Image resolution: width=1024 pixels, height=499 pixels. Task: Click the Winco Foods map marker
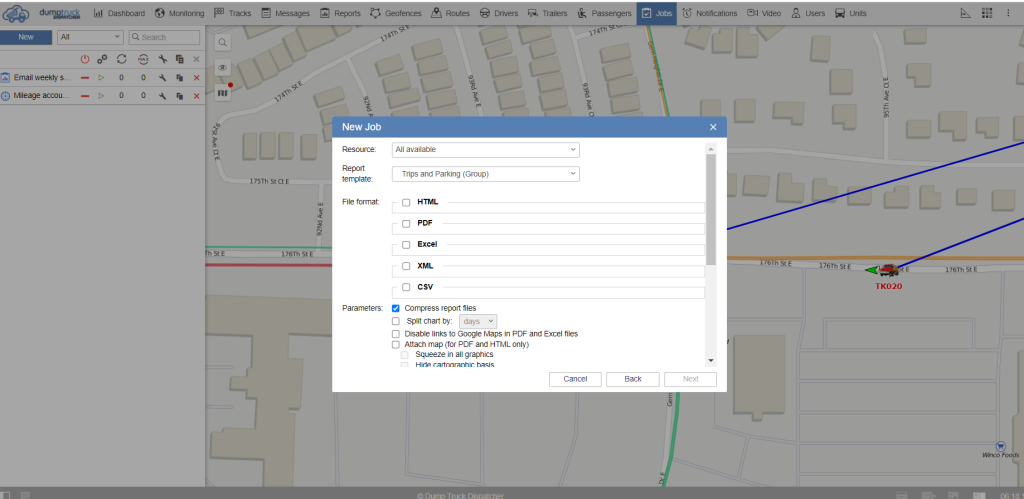1001,445
